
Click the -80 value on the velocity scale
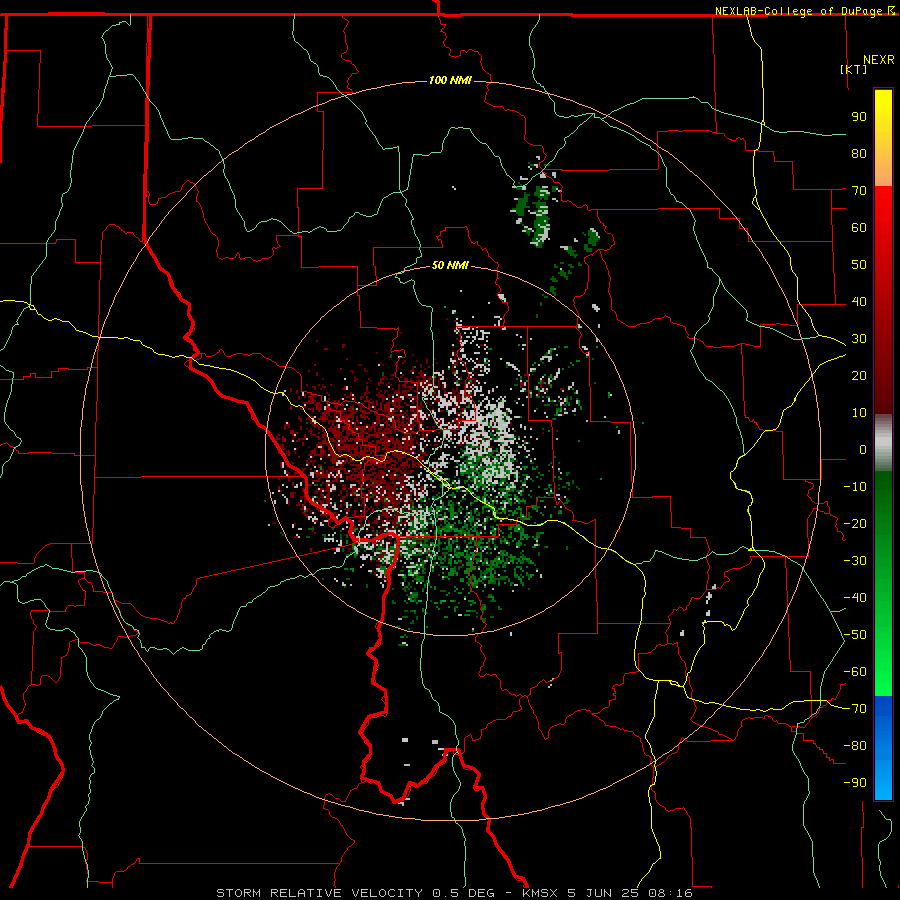(x=855, y=746)
